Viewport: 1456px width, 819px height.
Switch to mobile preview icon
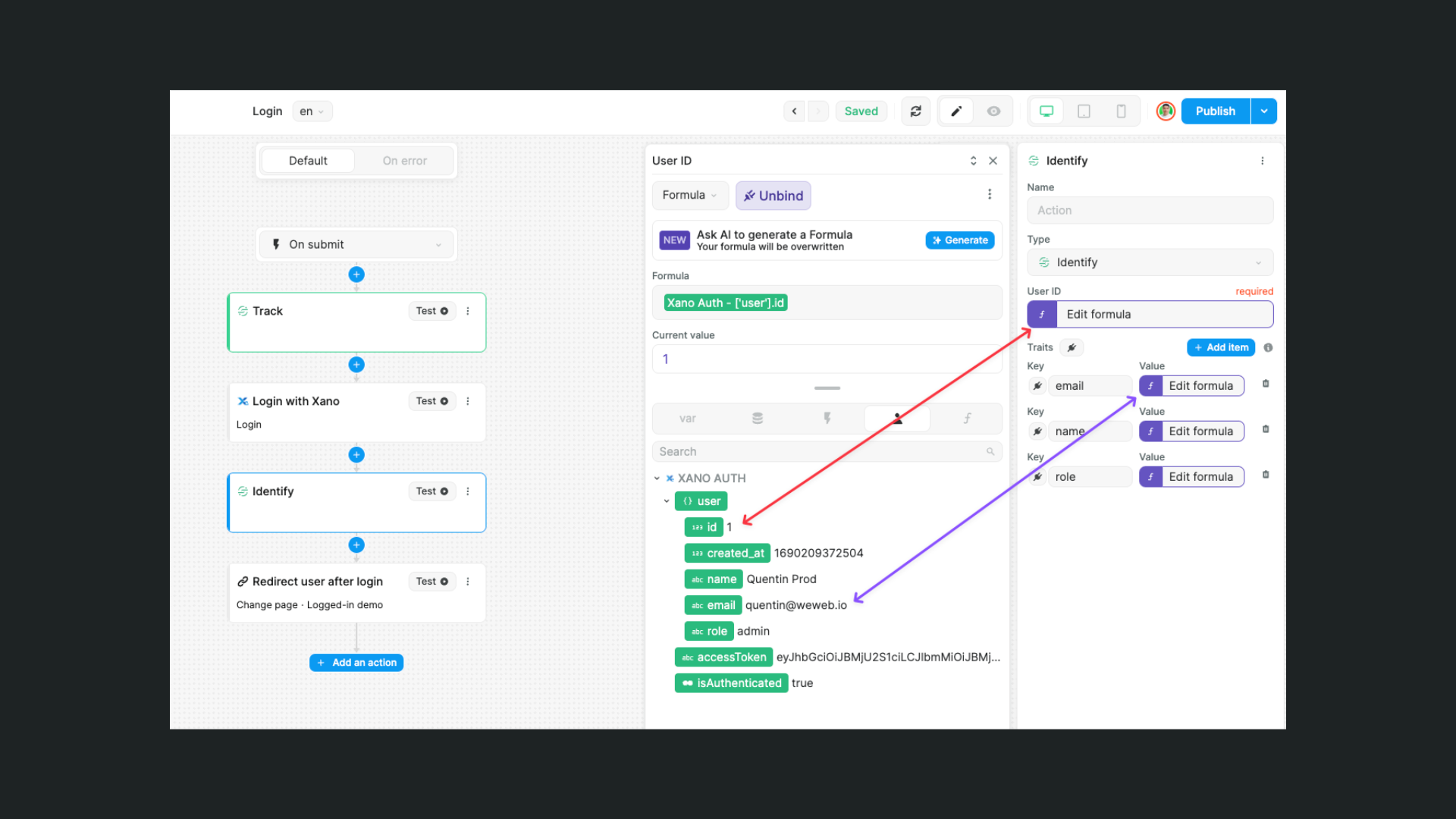[1121, 111]
